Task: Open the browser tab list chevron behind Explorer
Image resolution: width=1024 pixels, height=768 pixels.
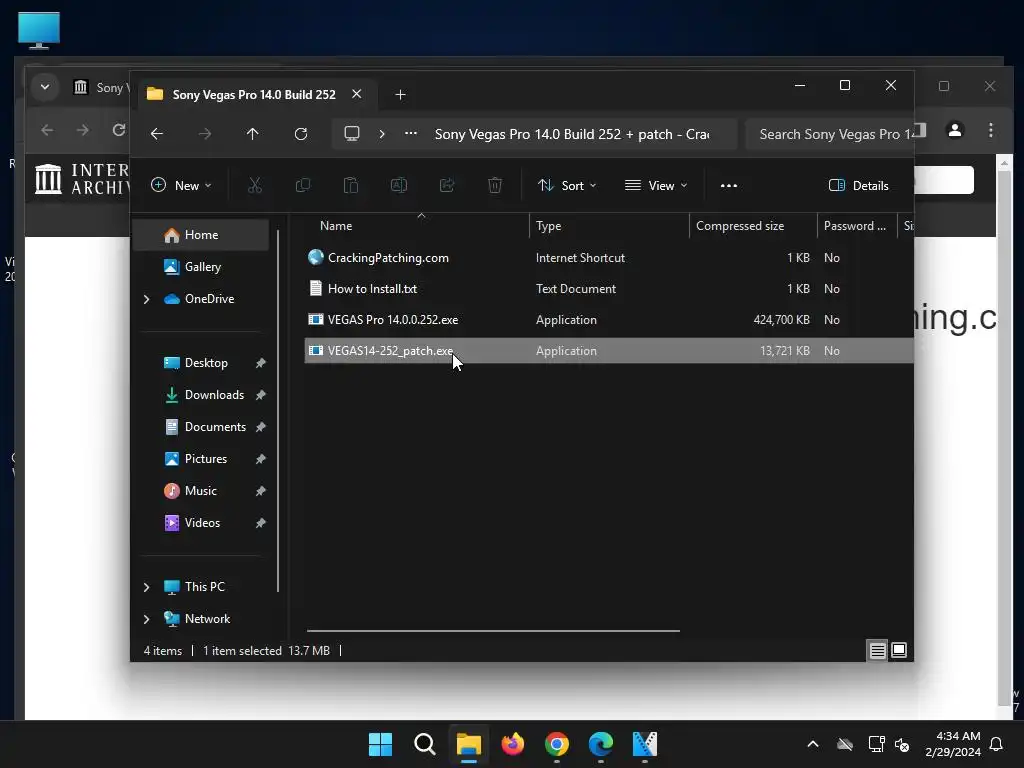Action: click(44, 87)
